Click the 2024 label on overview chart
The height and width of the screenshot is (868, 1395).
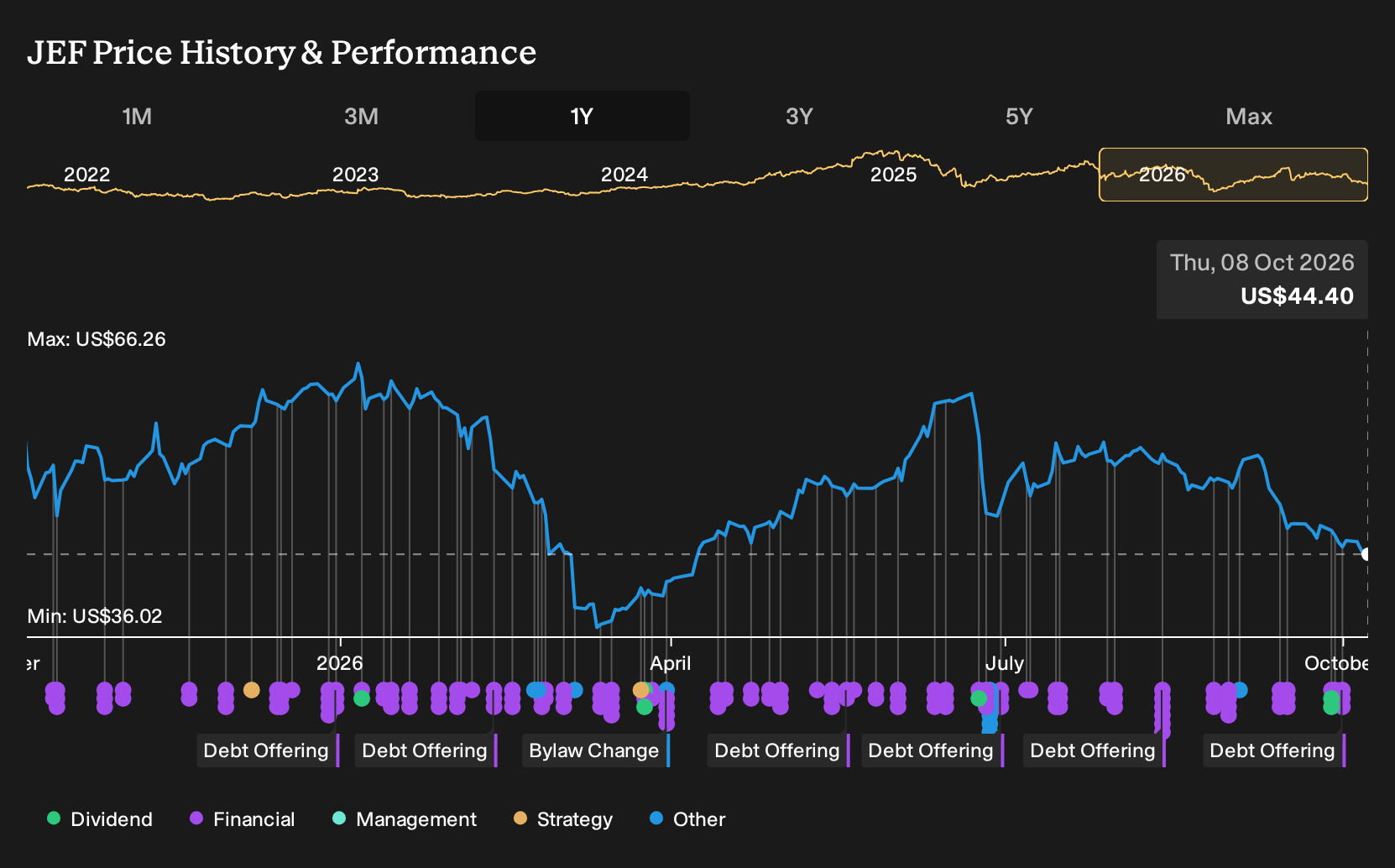click(x=624, y=175)
